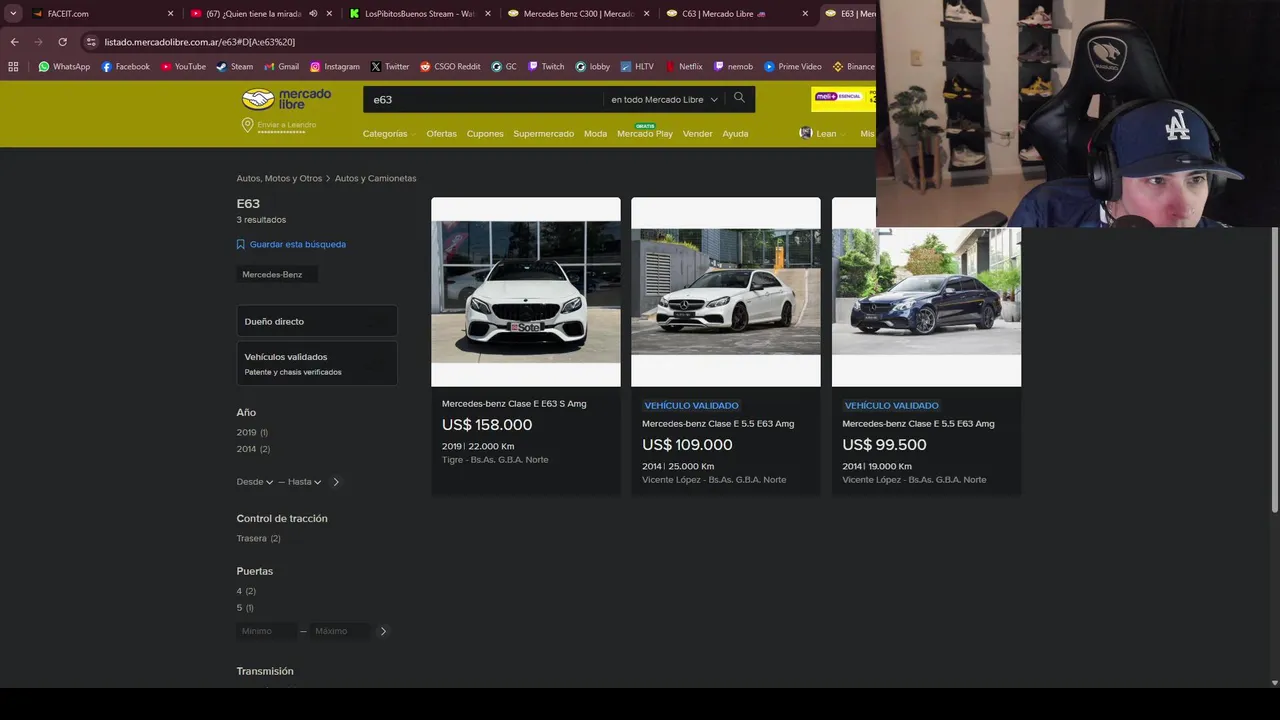Open the Prime Video bookmark
The height and width of the screenshot is (720, 1280).
(793, 67)
